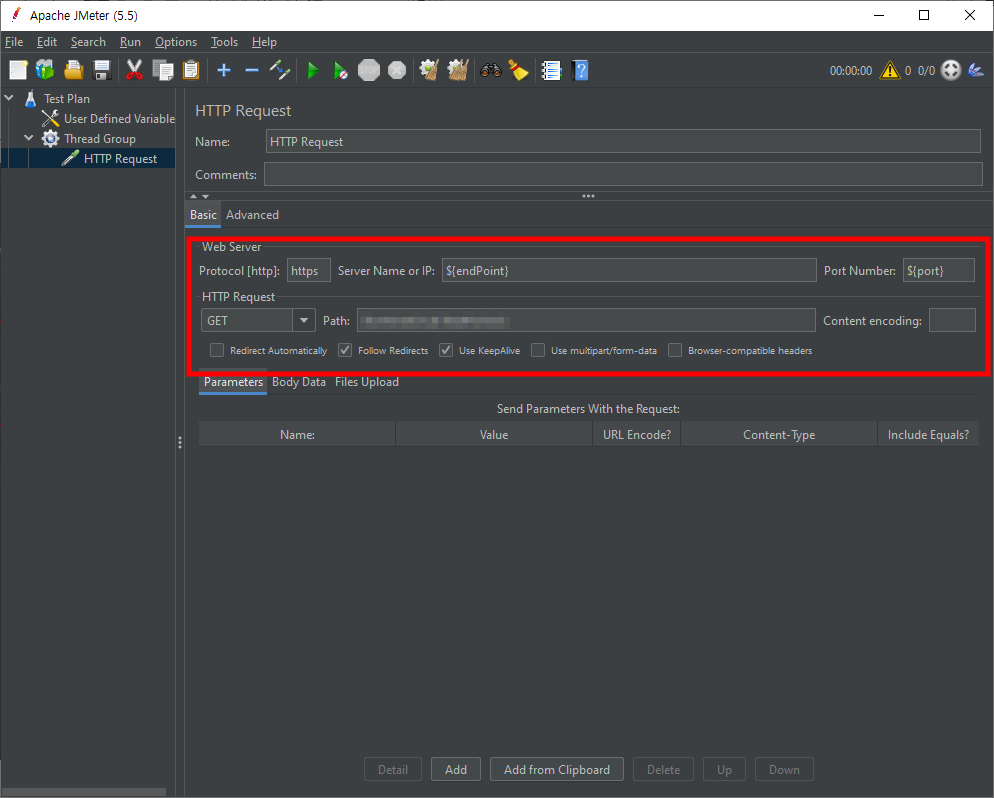Click the feather icon at toolbar right

[976, 70]
